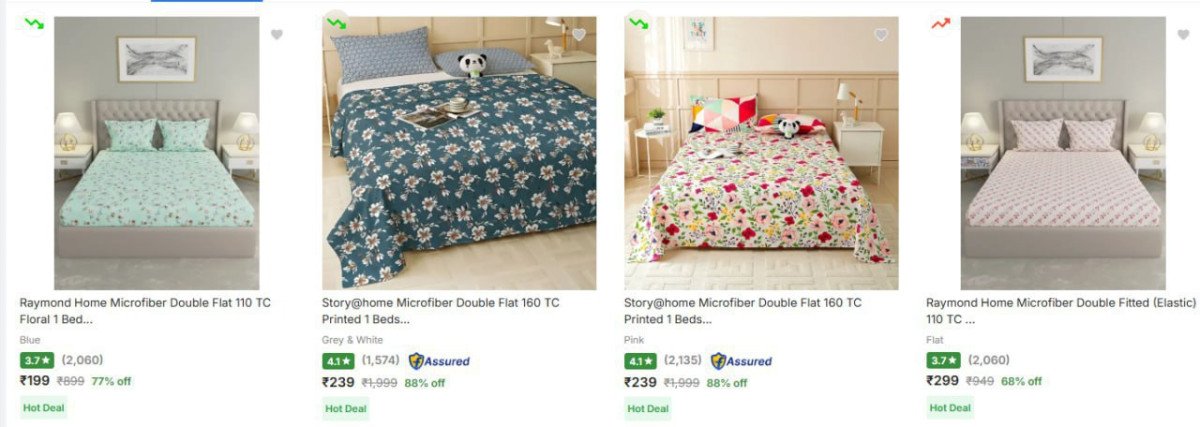Click Assured badge on Pink bedsheet
1200x427 pixels.
click(x=741, y=361)
